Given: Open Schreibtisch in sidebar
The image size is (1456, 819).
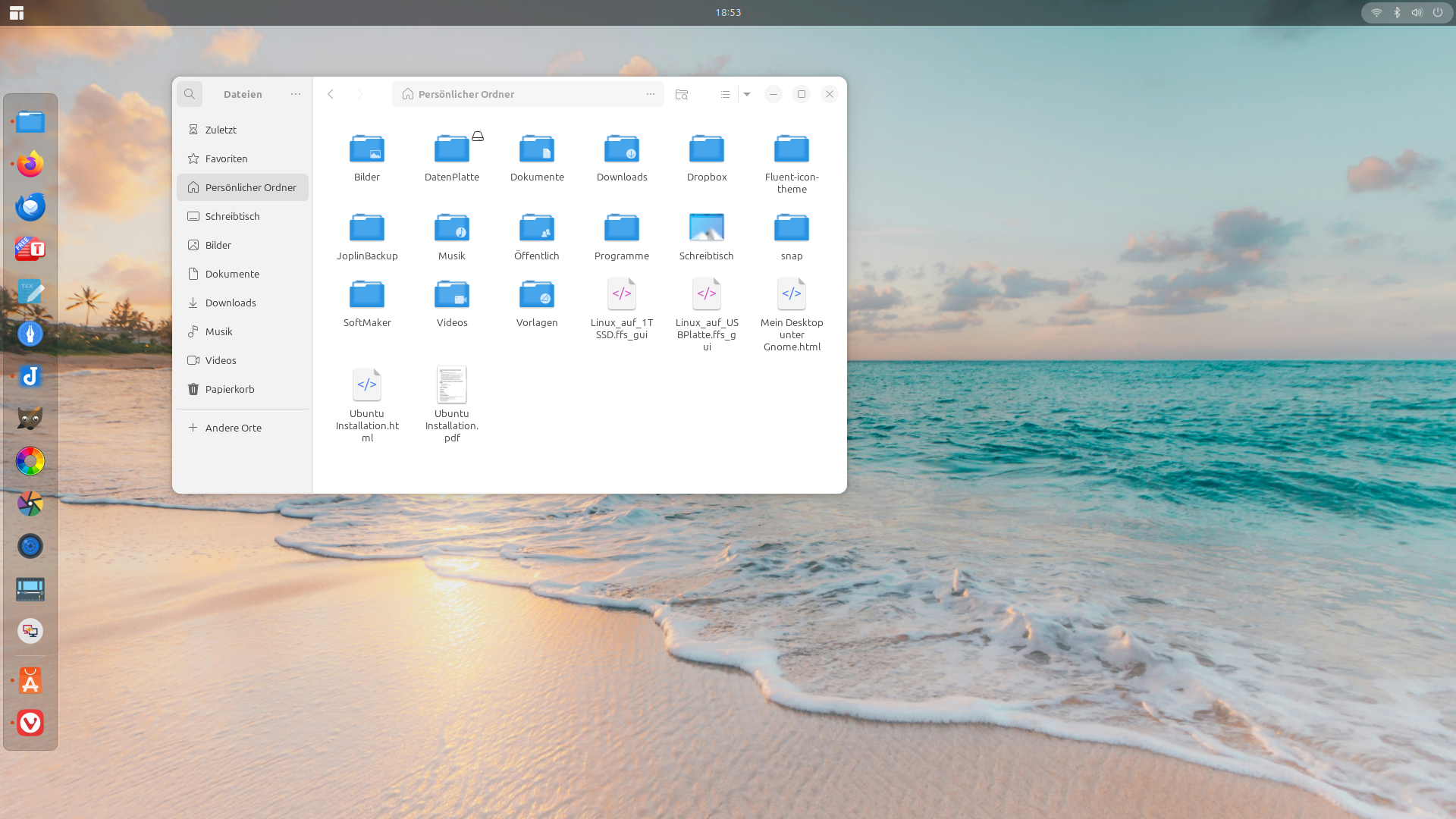Looking at the screenshot, I should tap(243, 216).
